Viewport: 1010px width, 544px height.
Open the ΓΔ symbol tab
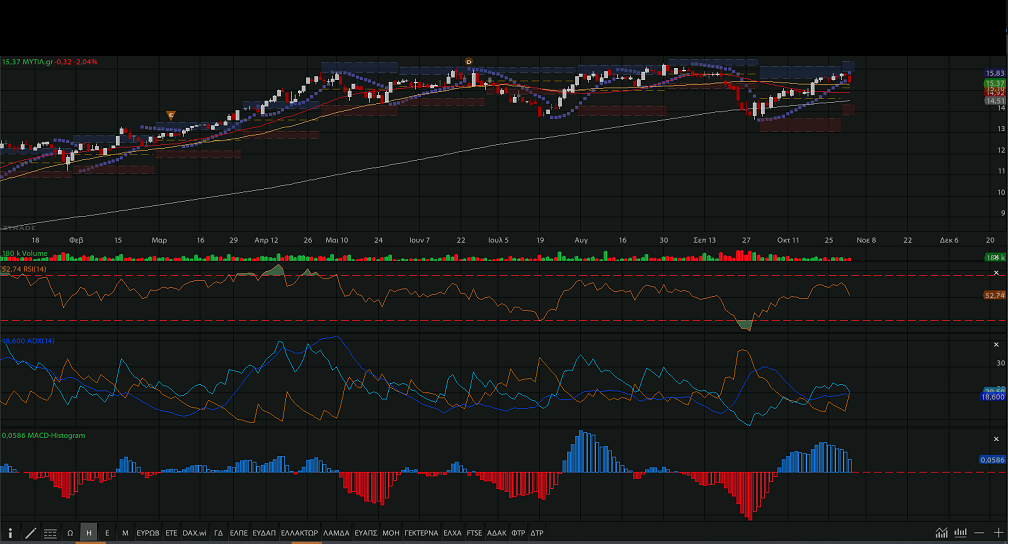(x=218, y=533)
